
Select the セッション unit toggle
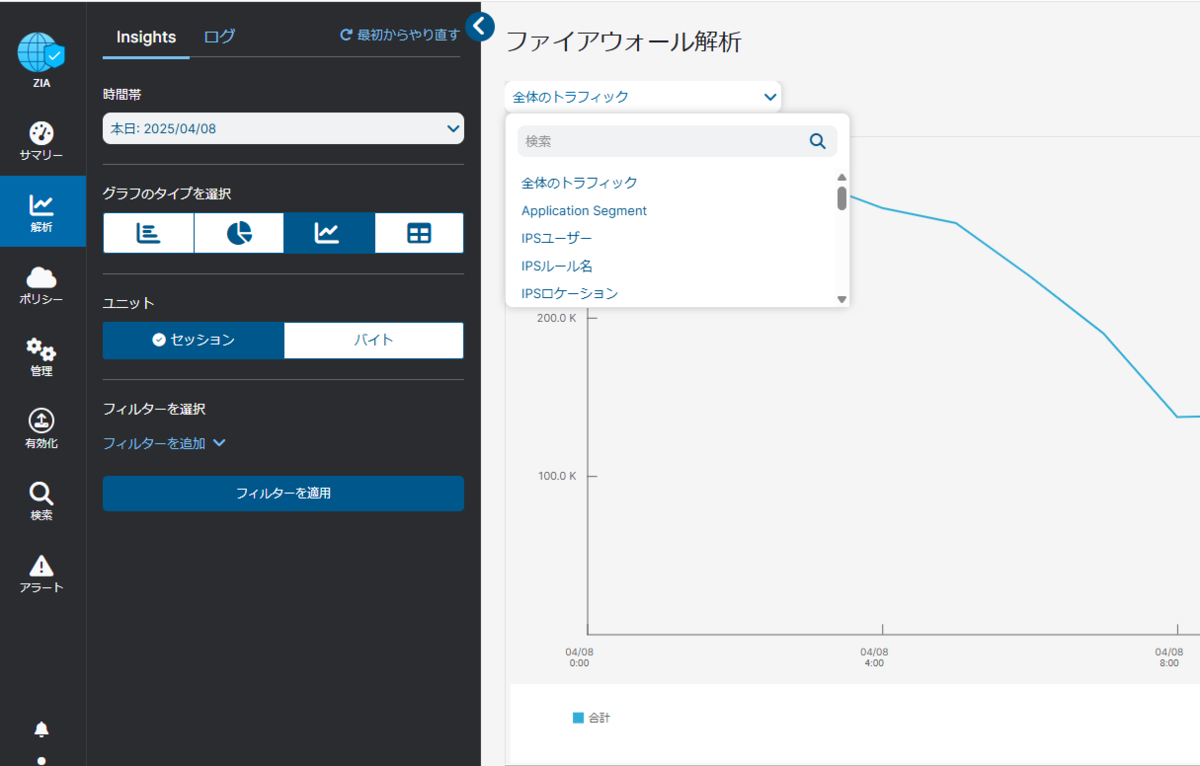(194, 340)
